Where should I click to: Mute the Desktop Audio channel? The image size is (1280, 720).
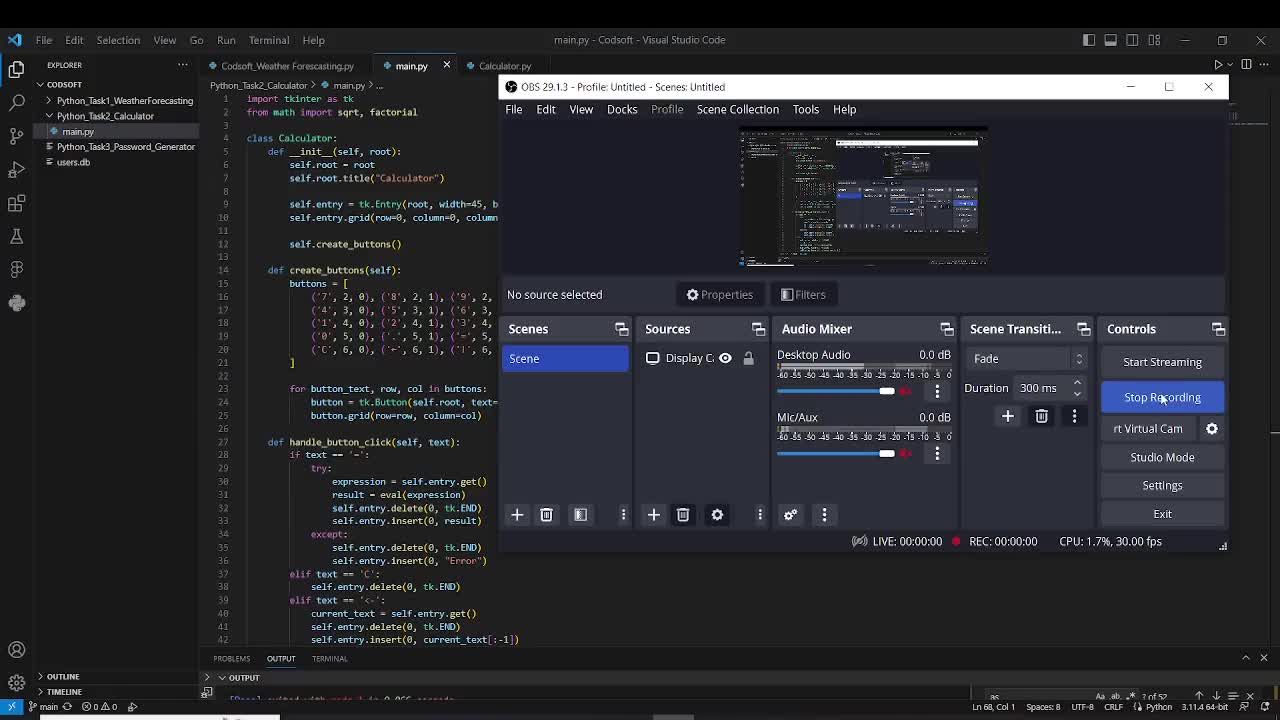pos(906,391)
